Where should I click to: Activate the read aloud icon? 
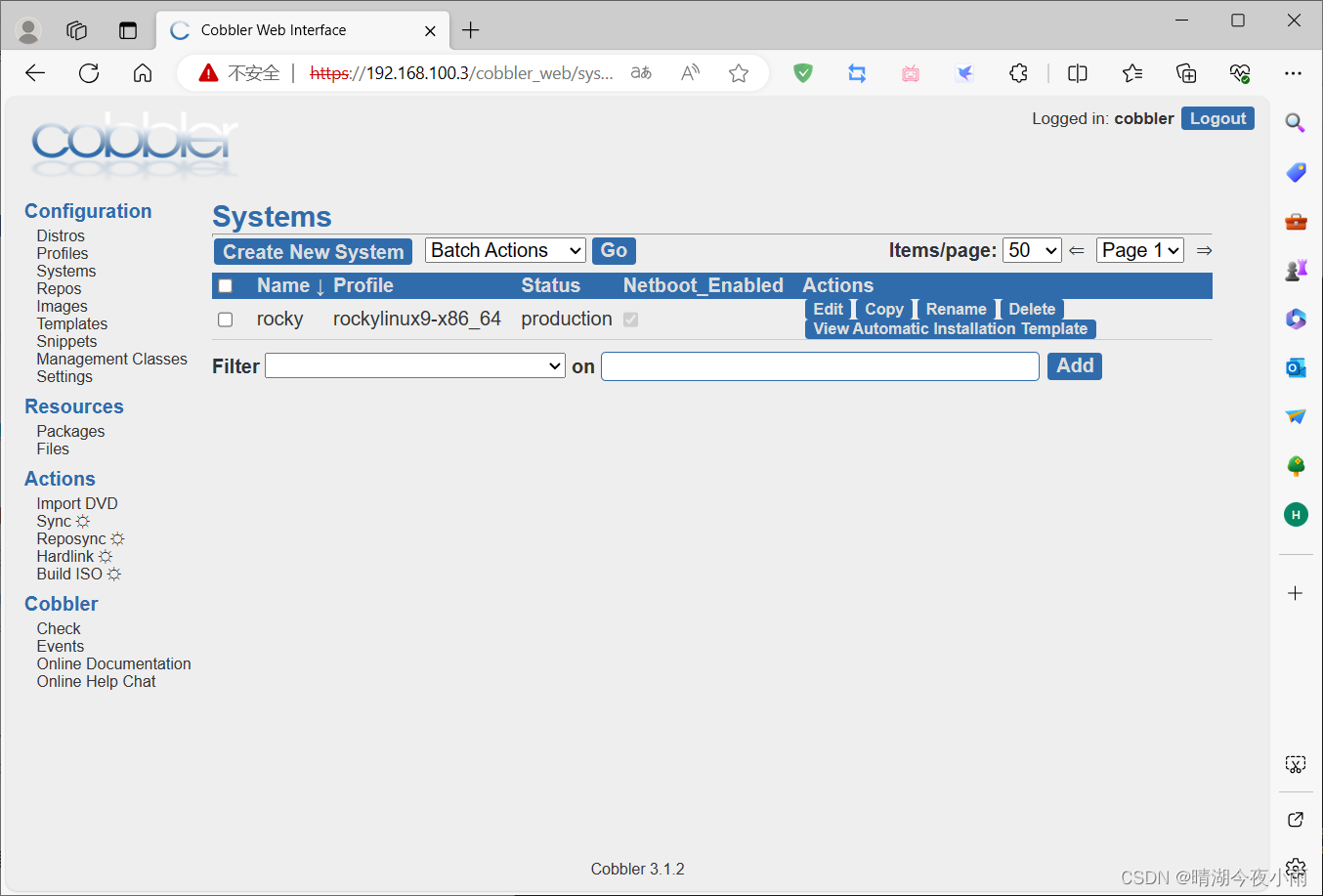coord(690,73)
